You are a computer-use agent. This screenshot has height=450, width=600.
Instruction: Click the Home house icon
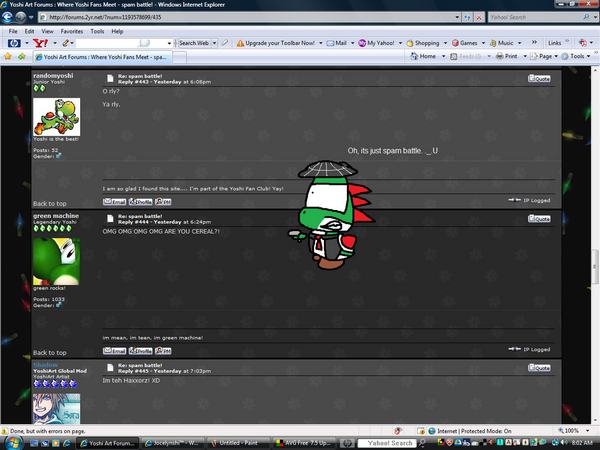tap(414, 56)
